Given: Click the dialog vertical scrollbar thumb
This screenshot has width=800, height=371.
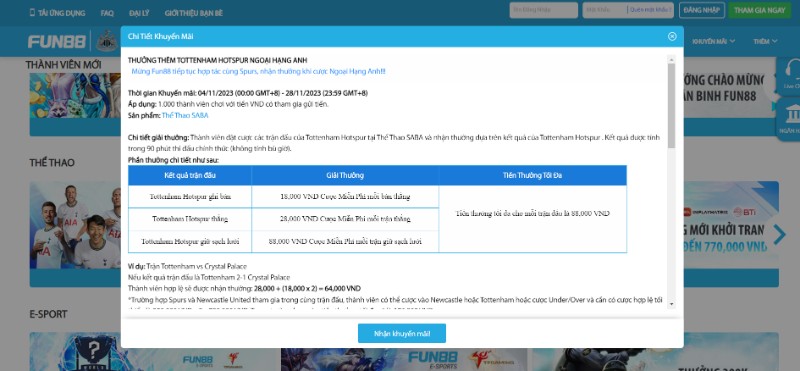Looking at the screenshot, I should click(x=671, y=106).
